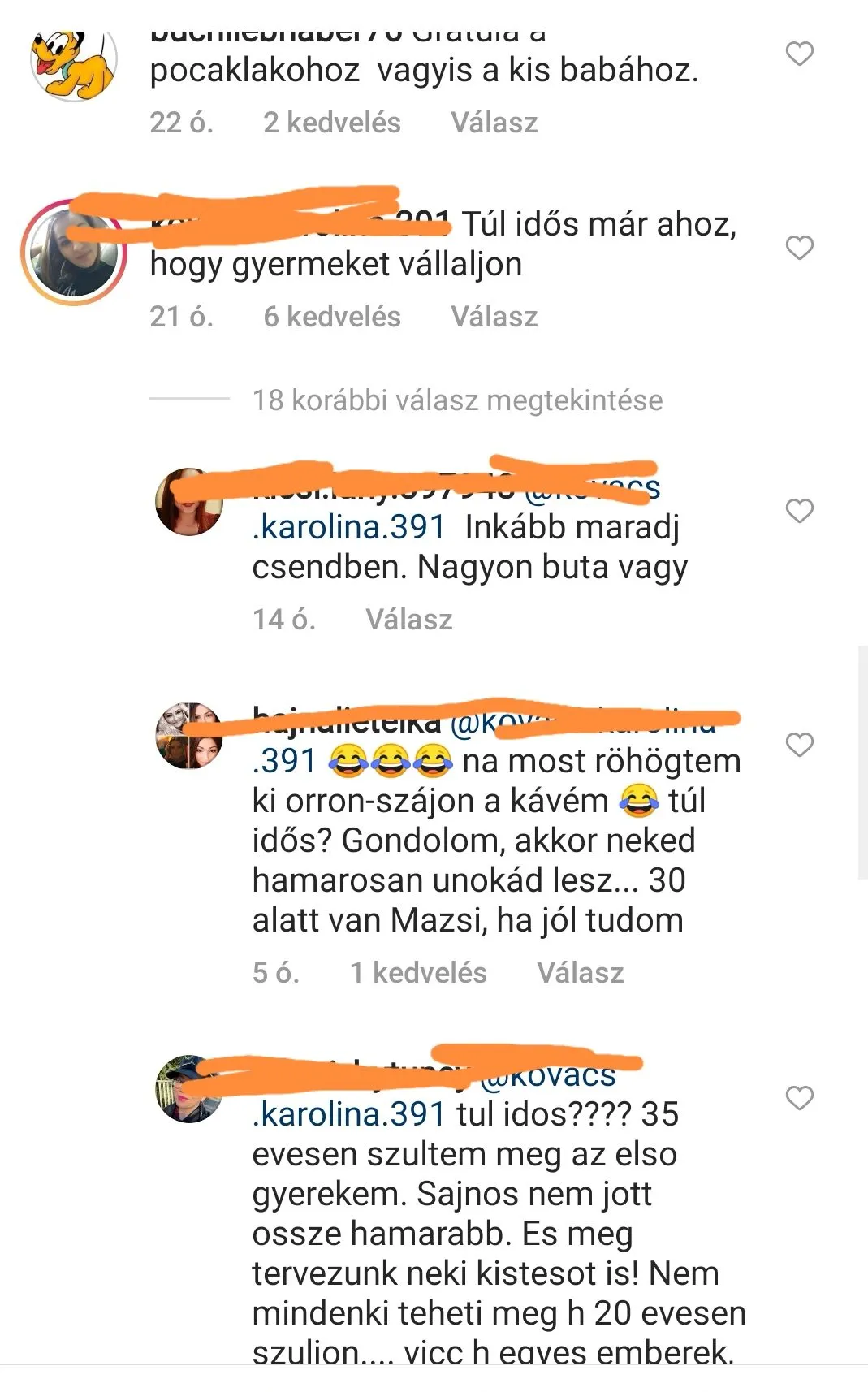Viewport: 868px width, 1392px height.
Task: Reply via Válasz under the 22 ó. comment
Action: [494, 123]
